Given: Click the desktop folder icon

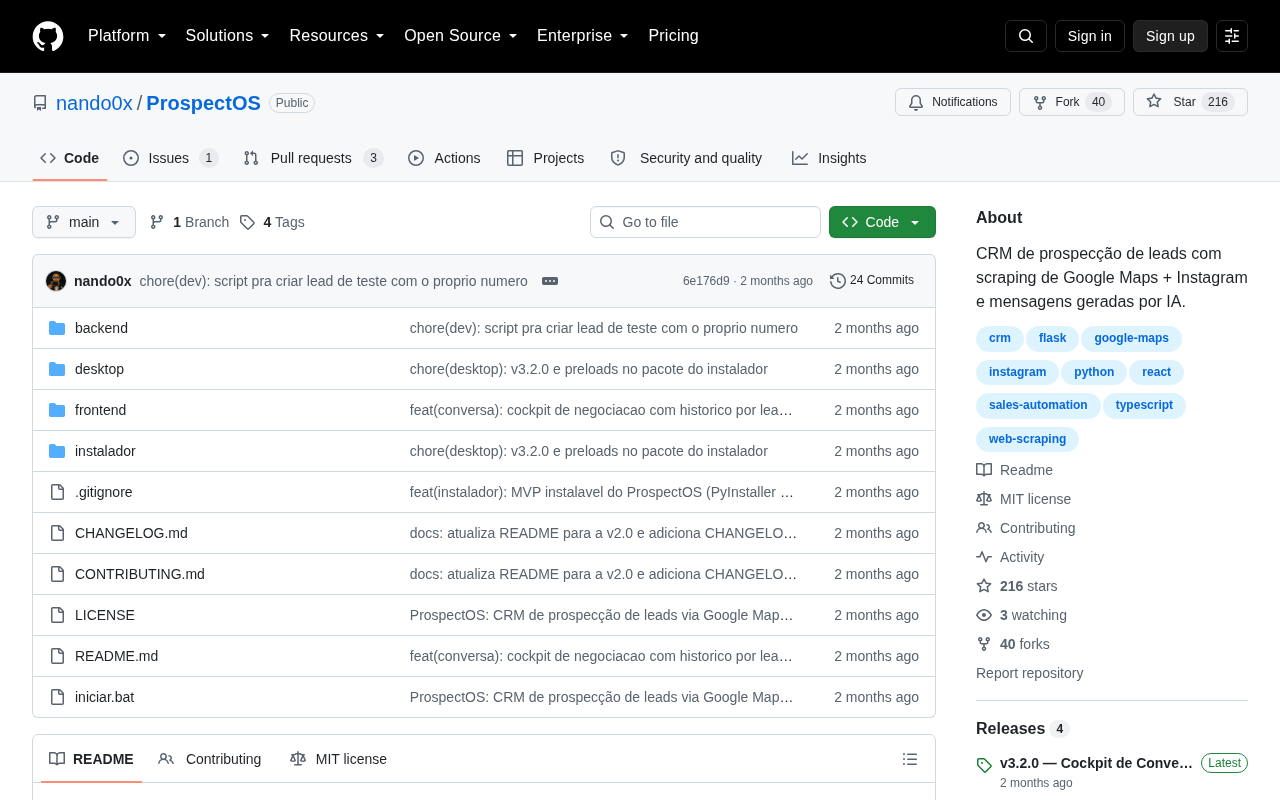Looking at the screenshot, I should point(57,369).
